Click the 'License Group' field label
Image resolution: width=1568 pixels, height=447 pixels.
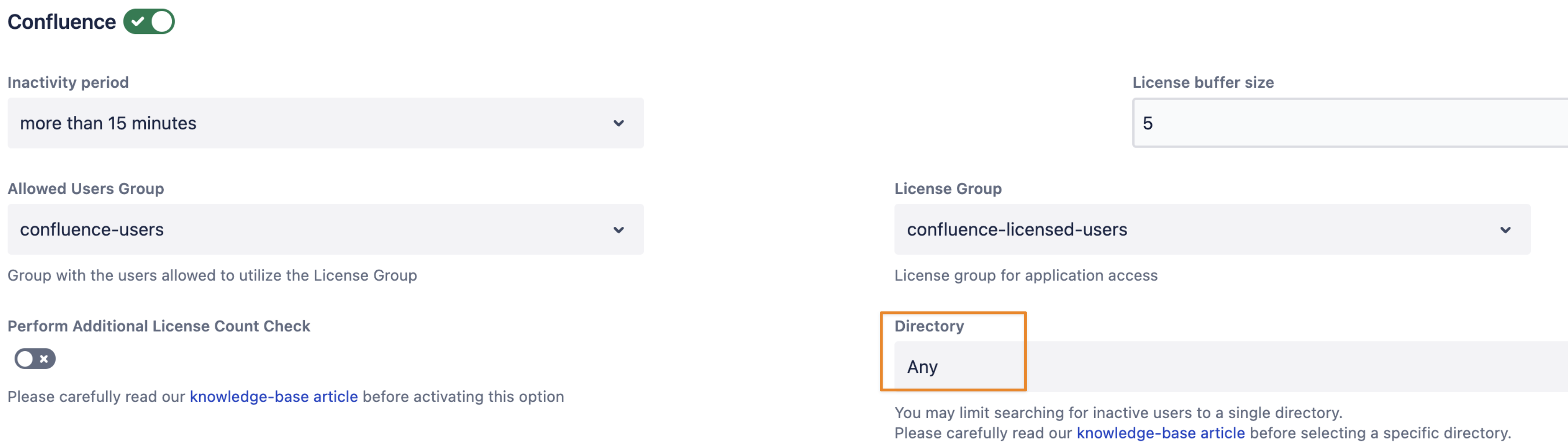(948, 189)
